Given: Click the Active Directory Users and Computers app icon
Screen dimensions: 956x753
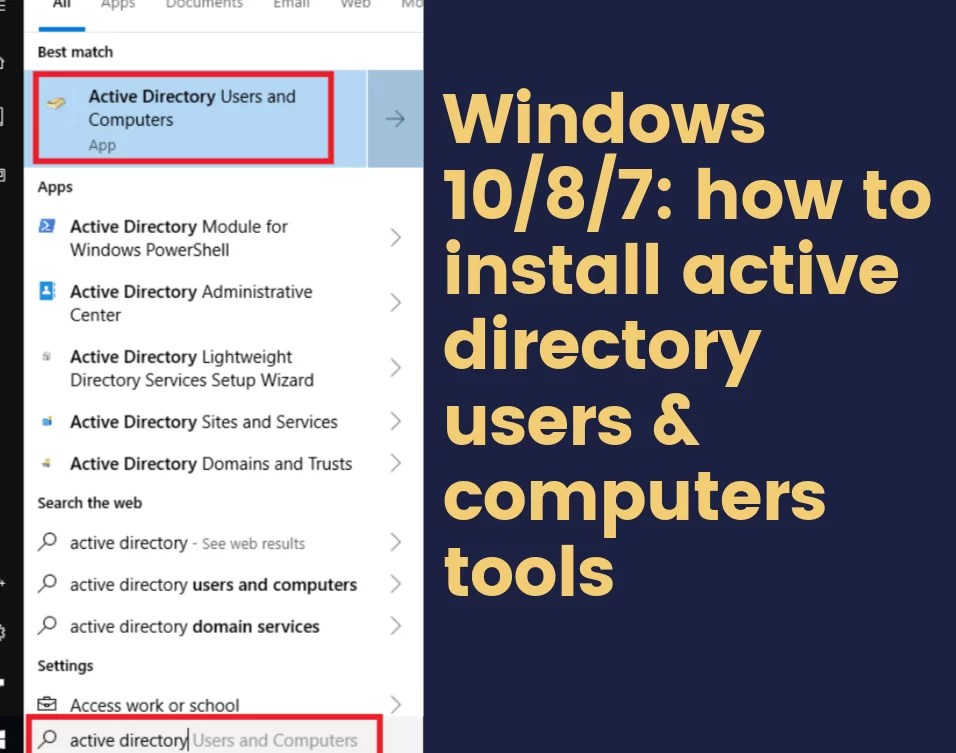Looking at the screenshot, I should click(56, 103).
